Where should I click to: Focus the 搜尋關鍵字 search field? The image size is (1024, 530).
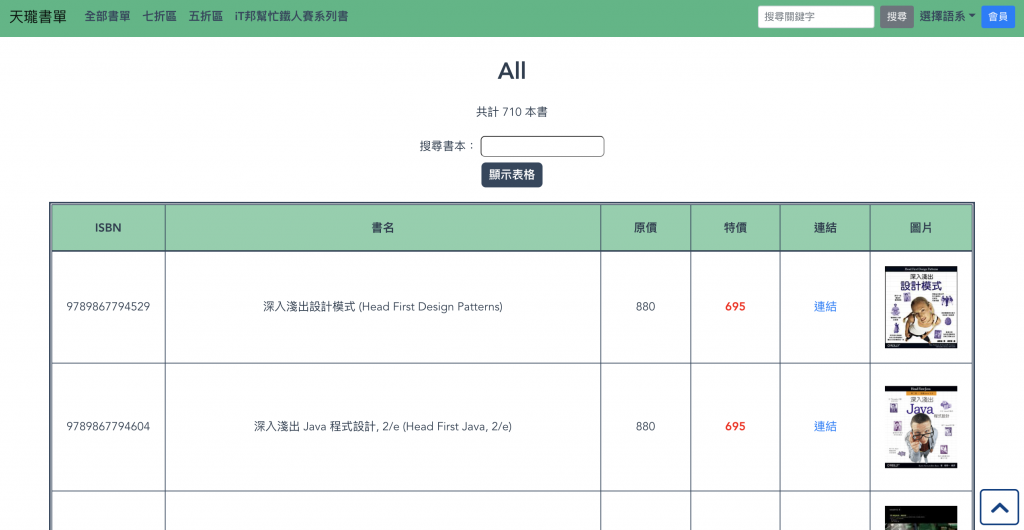click(x=816, y=17)
